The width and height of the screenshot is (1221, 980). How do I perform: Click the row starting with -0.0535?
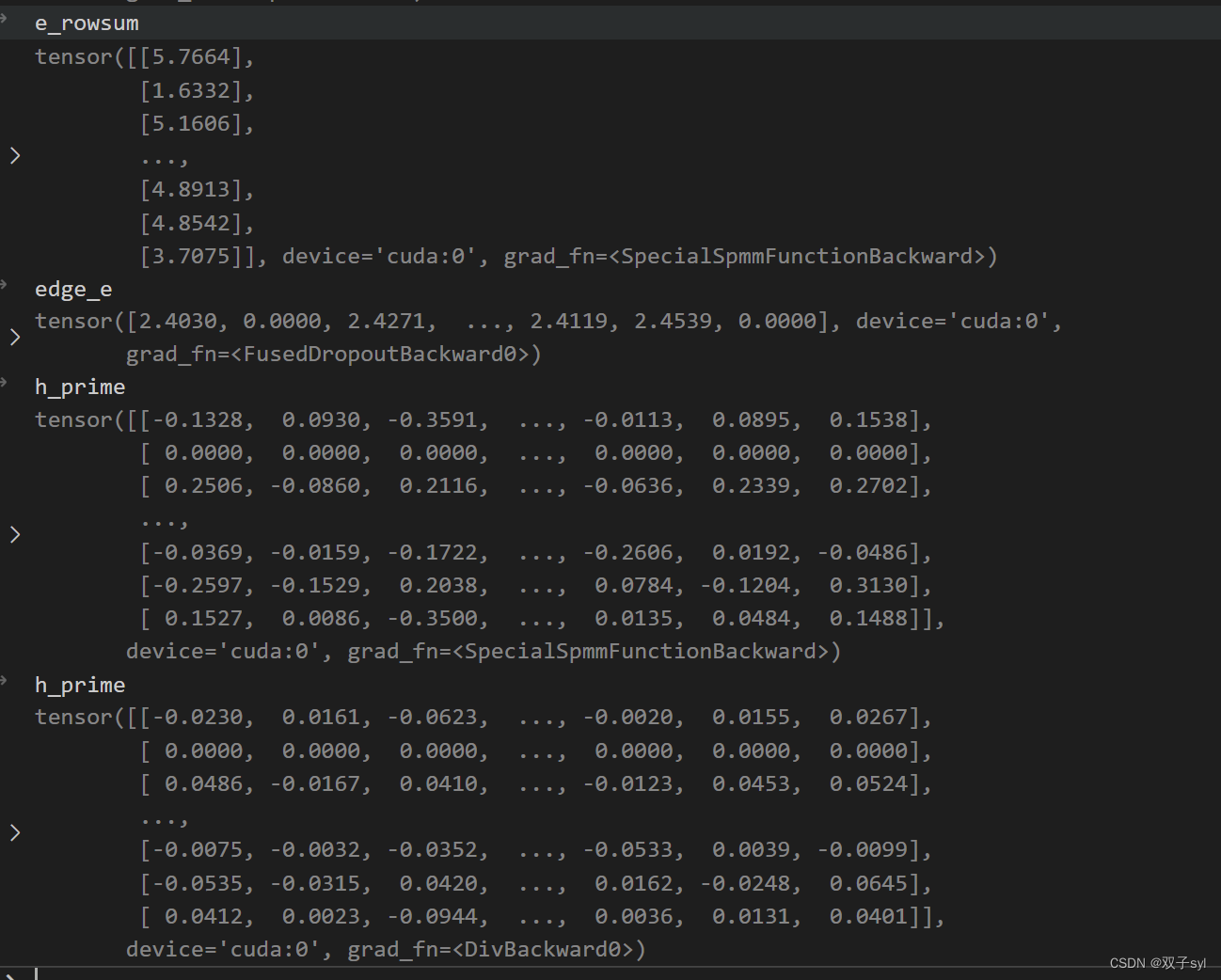click(536, 884)
